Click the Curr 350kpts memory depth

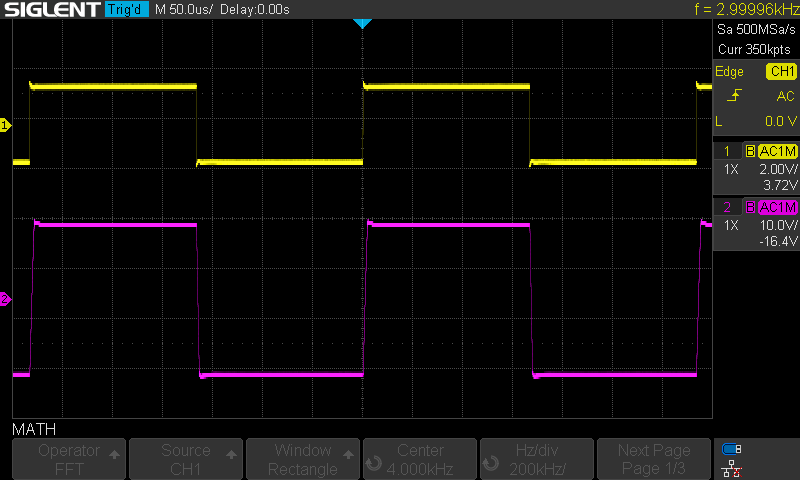754,49
